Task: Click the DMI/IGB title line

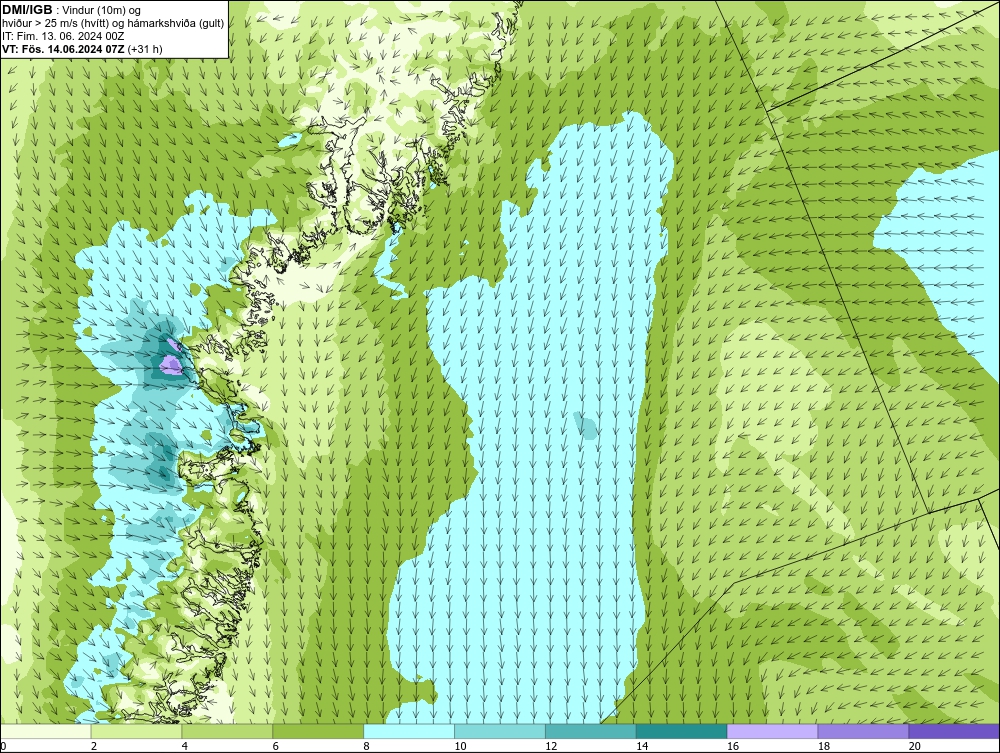Action: pyautogui.click(x=72, y=10)
